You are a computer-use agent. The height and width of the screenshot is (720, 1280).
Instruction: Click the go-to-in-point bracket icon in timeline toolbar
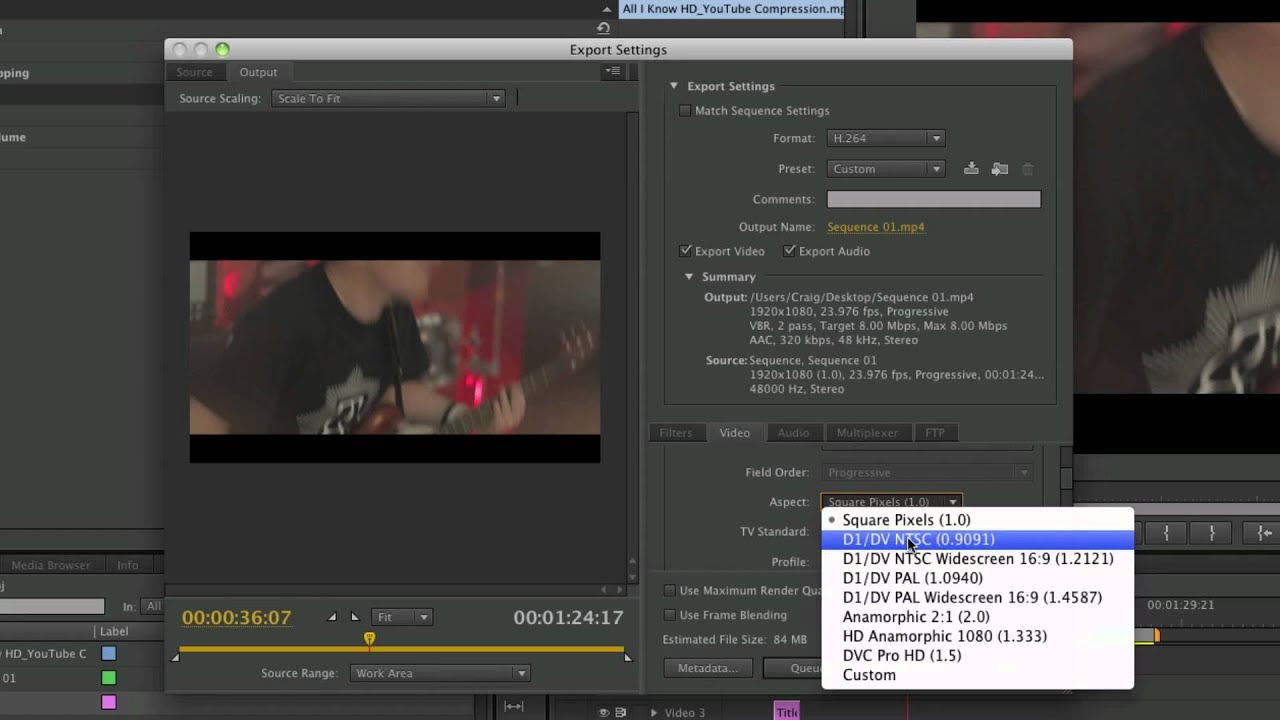[x=1166, y=533]
